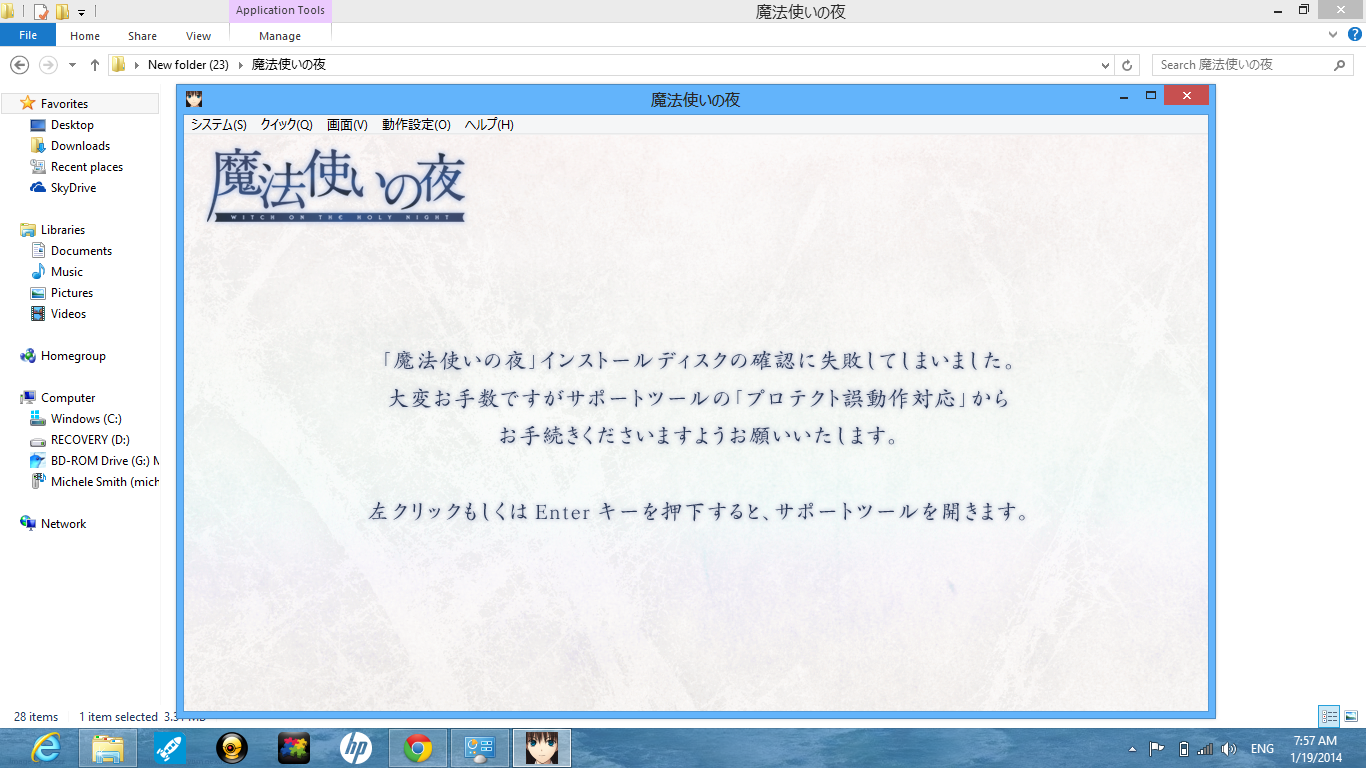Viewport: 1366px width, 768px height.
Task: Go up one folder level
Action: (x=95, y=65)
